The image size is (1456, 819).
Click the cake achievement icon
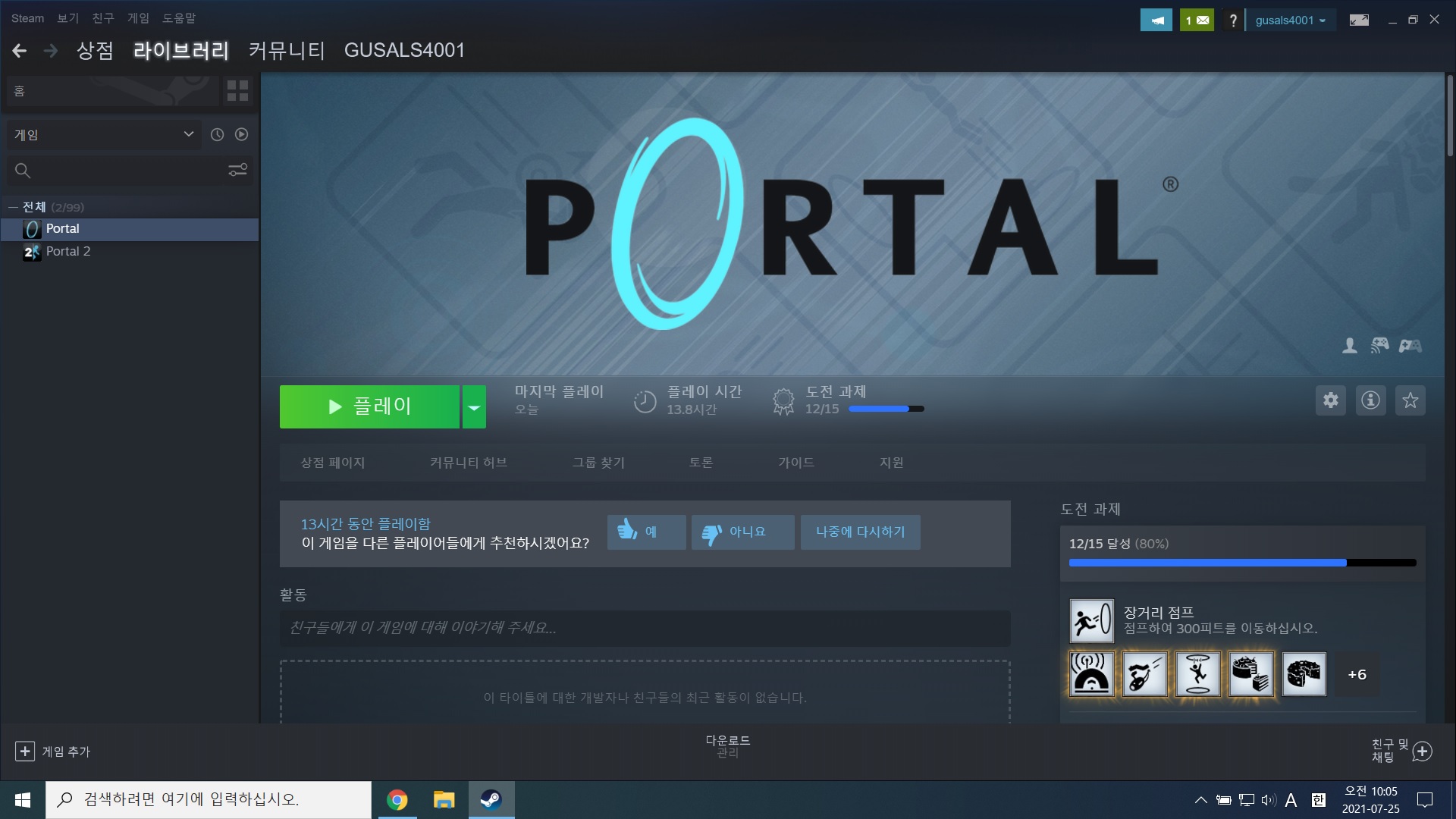[1250, 673]
